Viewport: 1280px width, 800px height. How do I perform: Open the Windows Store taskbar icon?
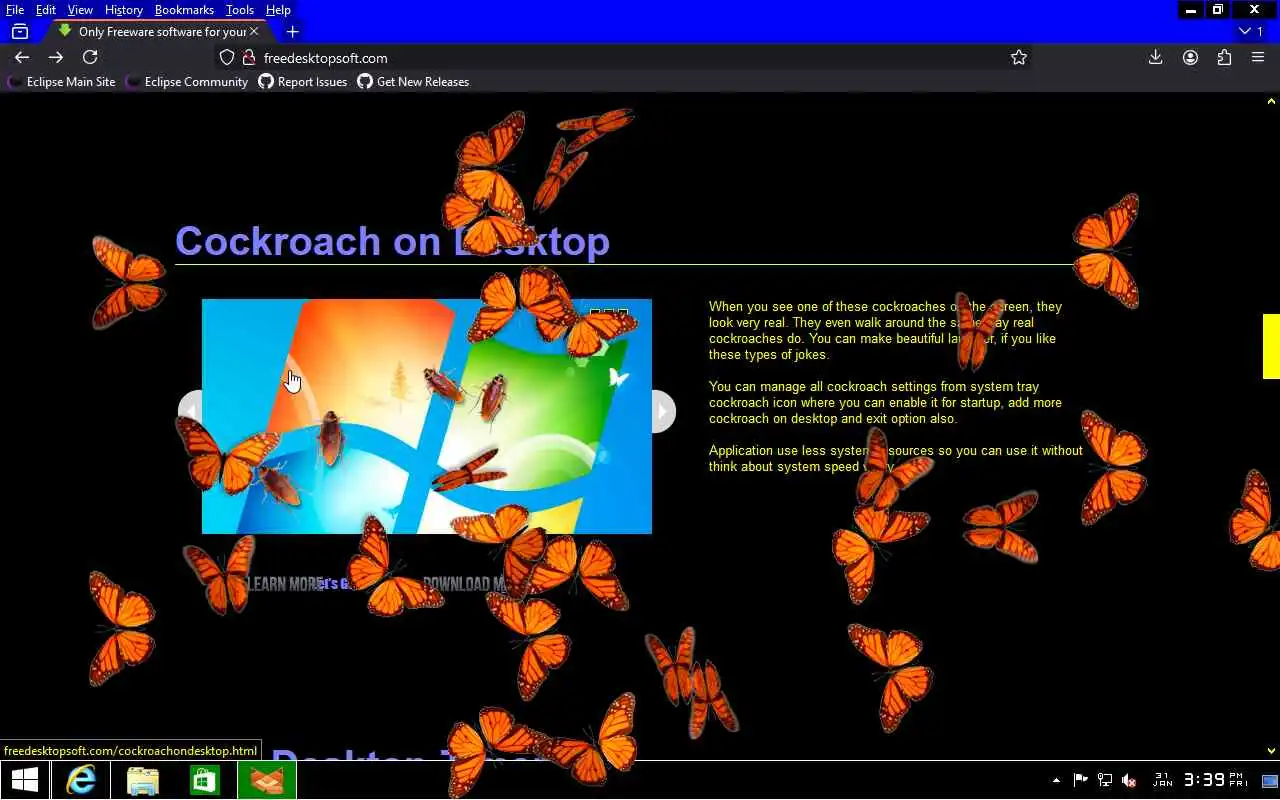205,780
